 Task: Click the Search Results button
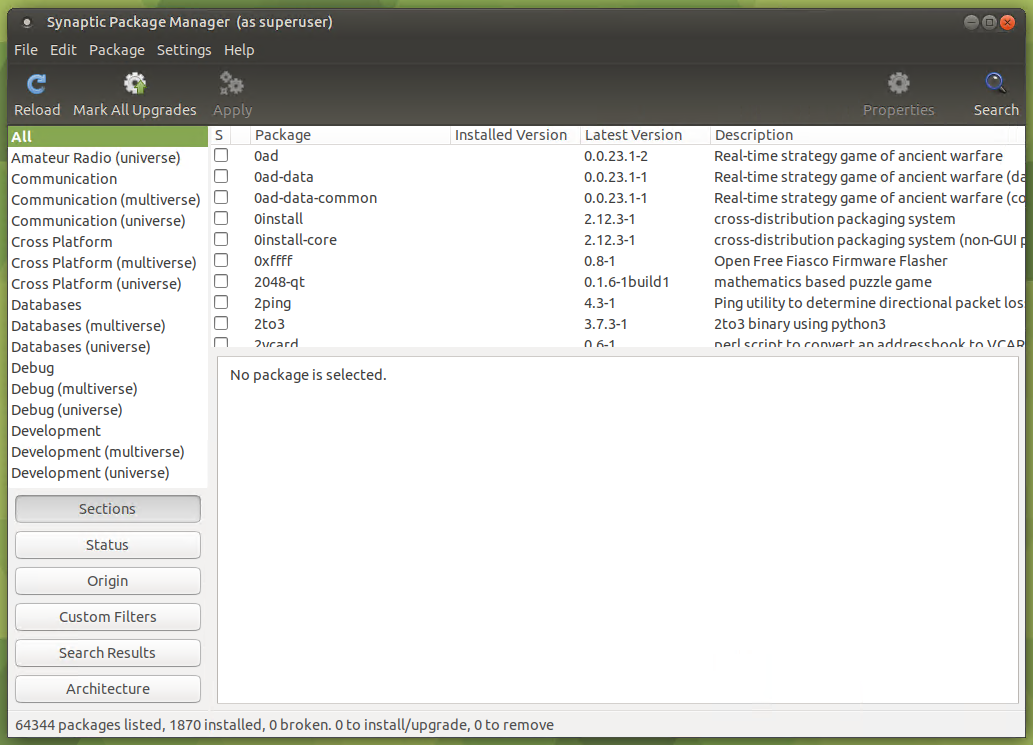point(107,653)
